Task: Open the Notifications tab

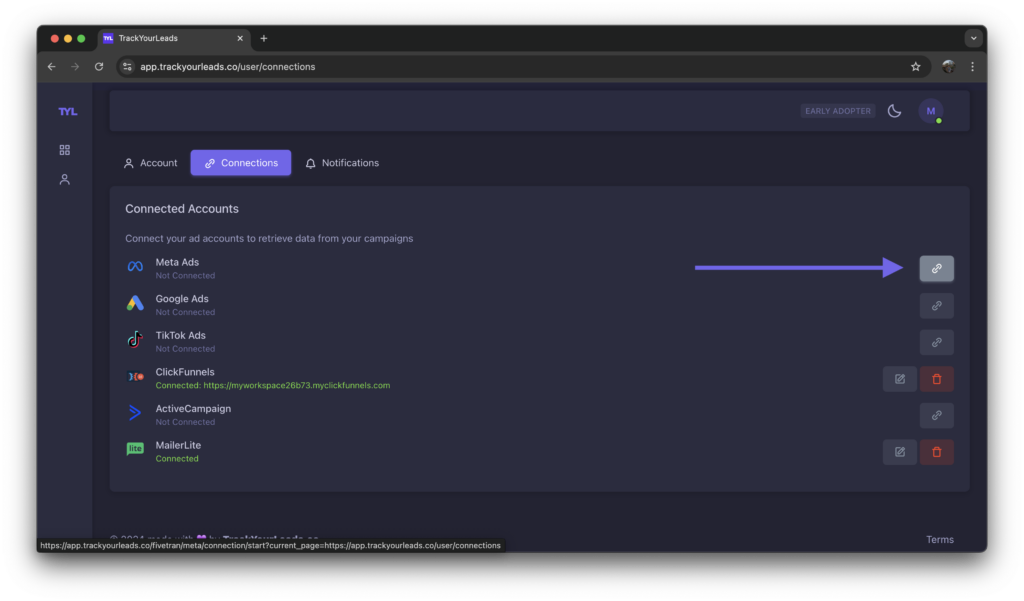Action: pyautogui.click(x=342, y=163)
